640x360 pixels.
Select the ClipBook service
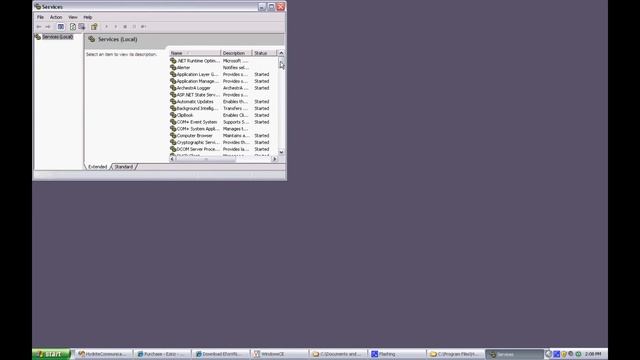point(223,115)
